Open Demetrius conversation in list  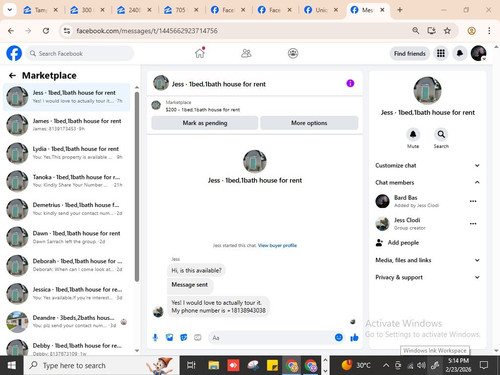pyautogui.click(x=67, y=209)
